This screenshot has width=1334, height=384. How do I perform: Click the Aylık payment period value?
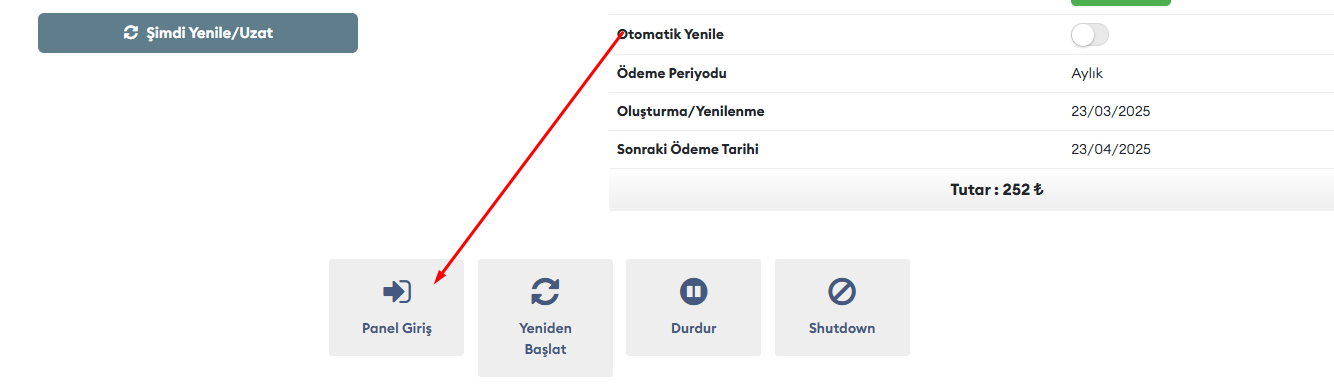click(x=1087, y=74)
